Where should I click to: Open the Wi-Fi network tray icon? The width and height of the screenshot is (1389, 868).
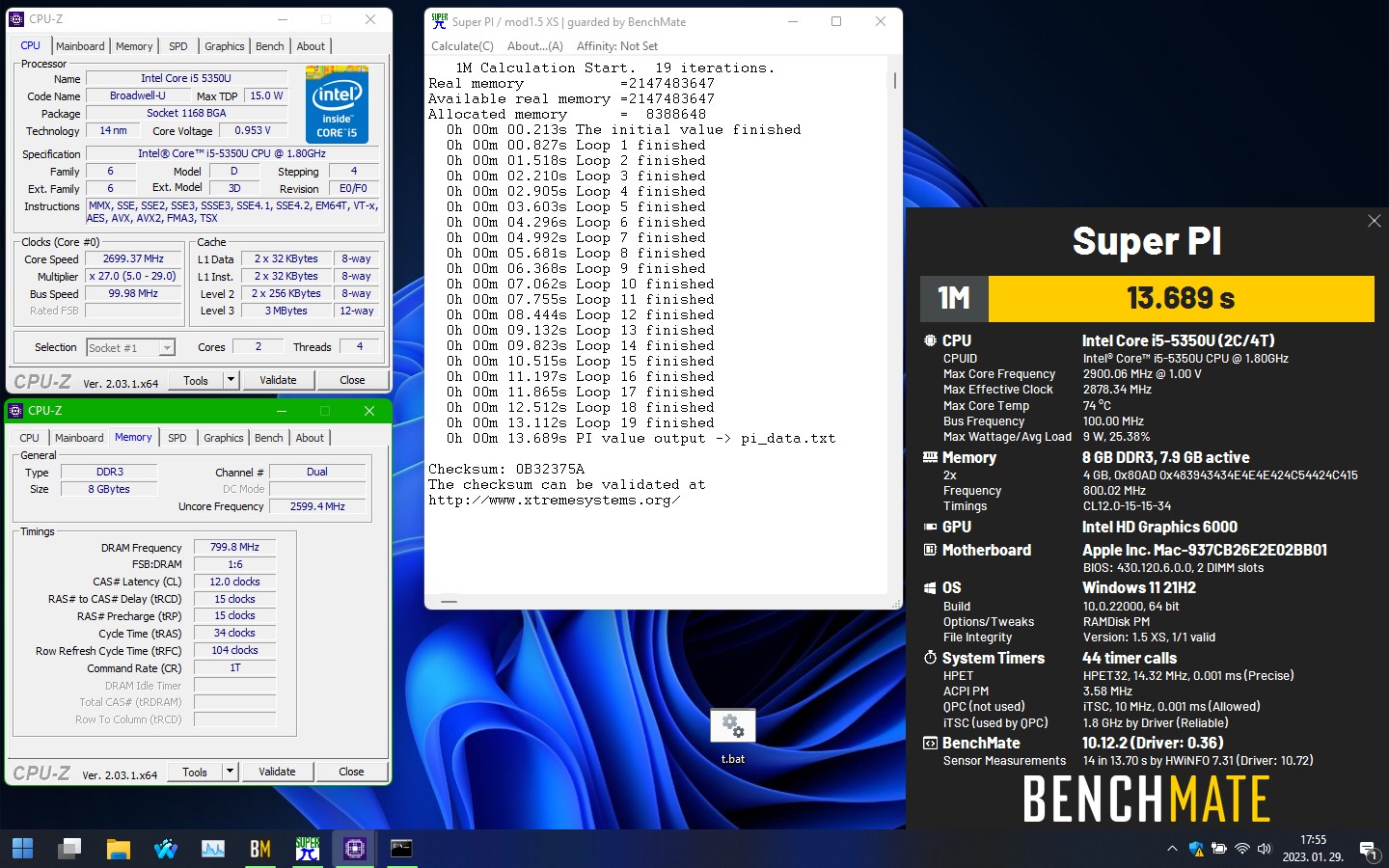(1242, 849)
